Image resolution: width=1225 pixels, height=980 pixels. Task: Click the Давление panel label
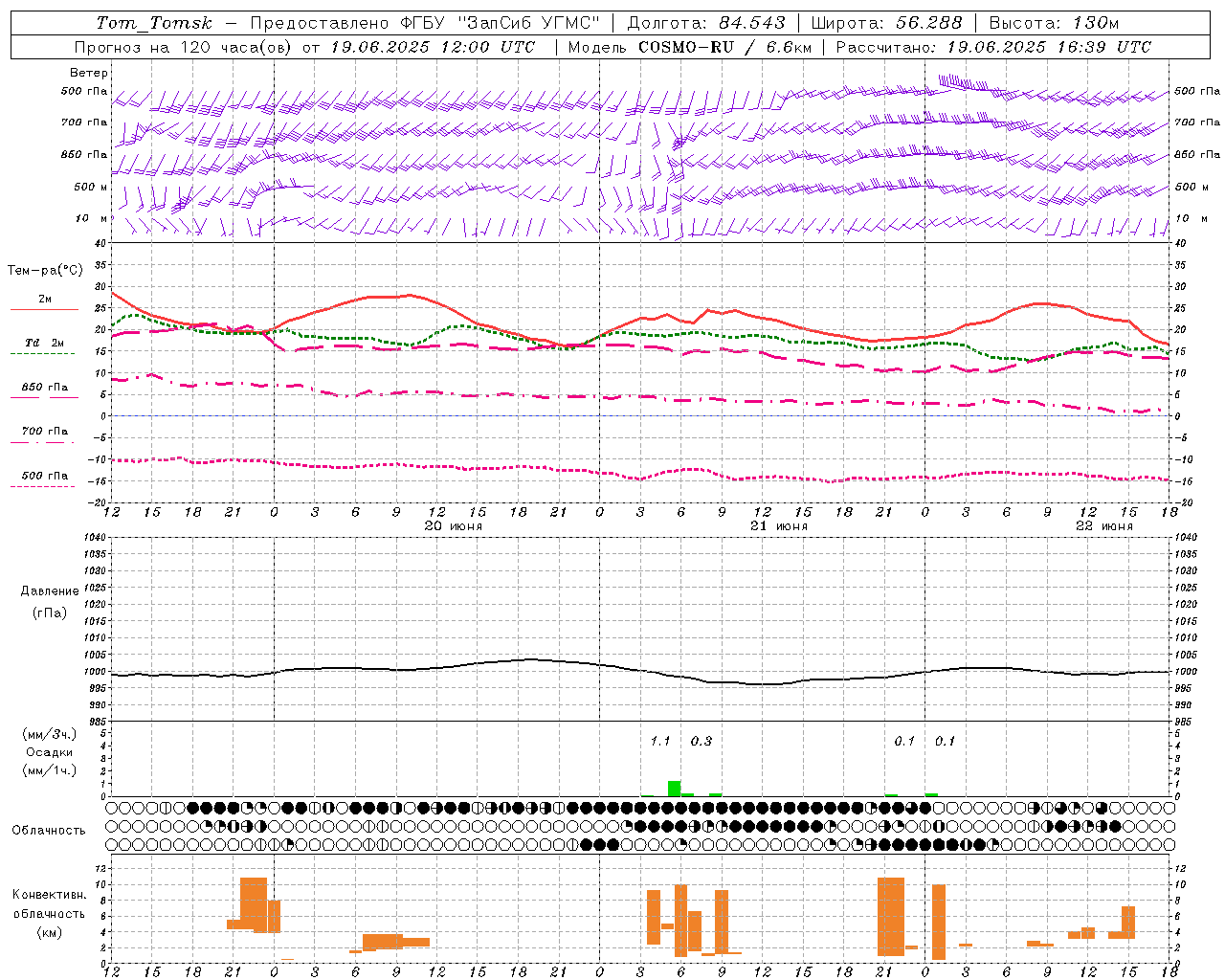(x=50, y=591)
